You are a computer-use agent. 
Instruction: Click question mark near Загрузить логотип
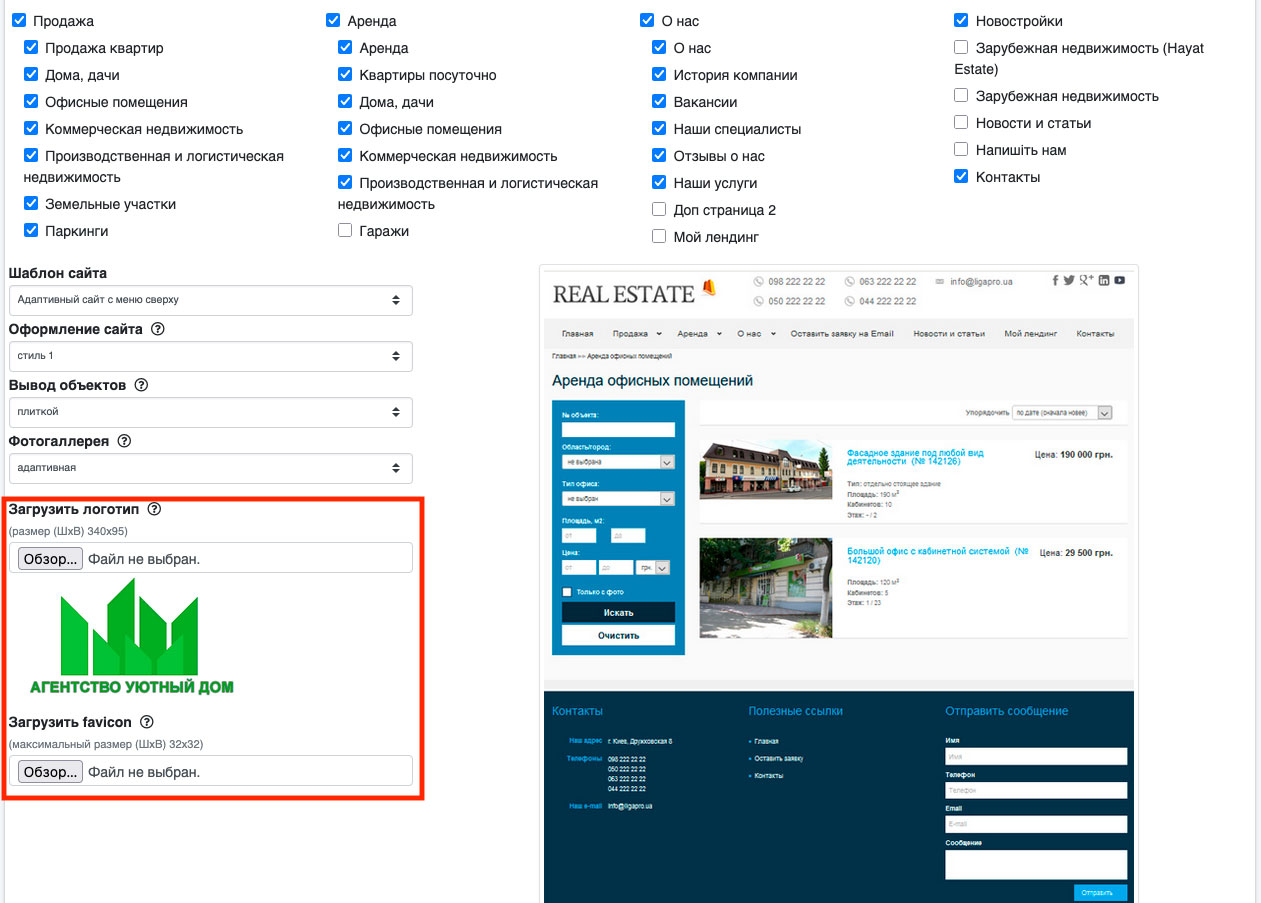click(154, 509)
